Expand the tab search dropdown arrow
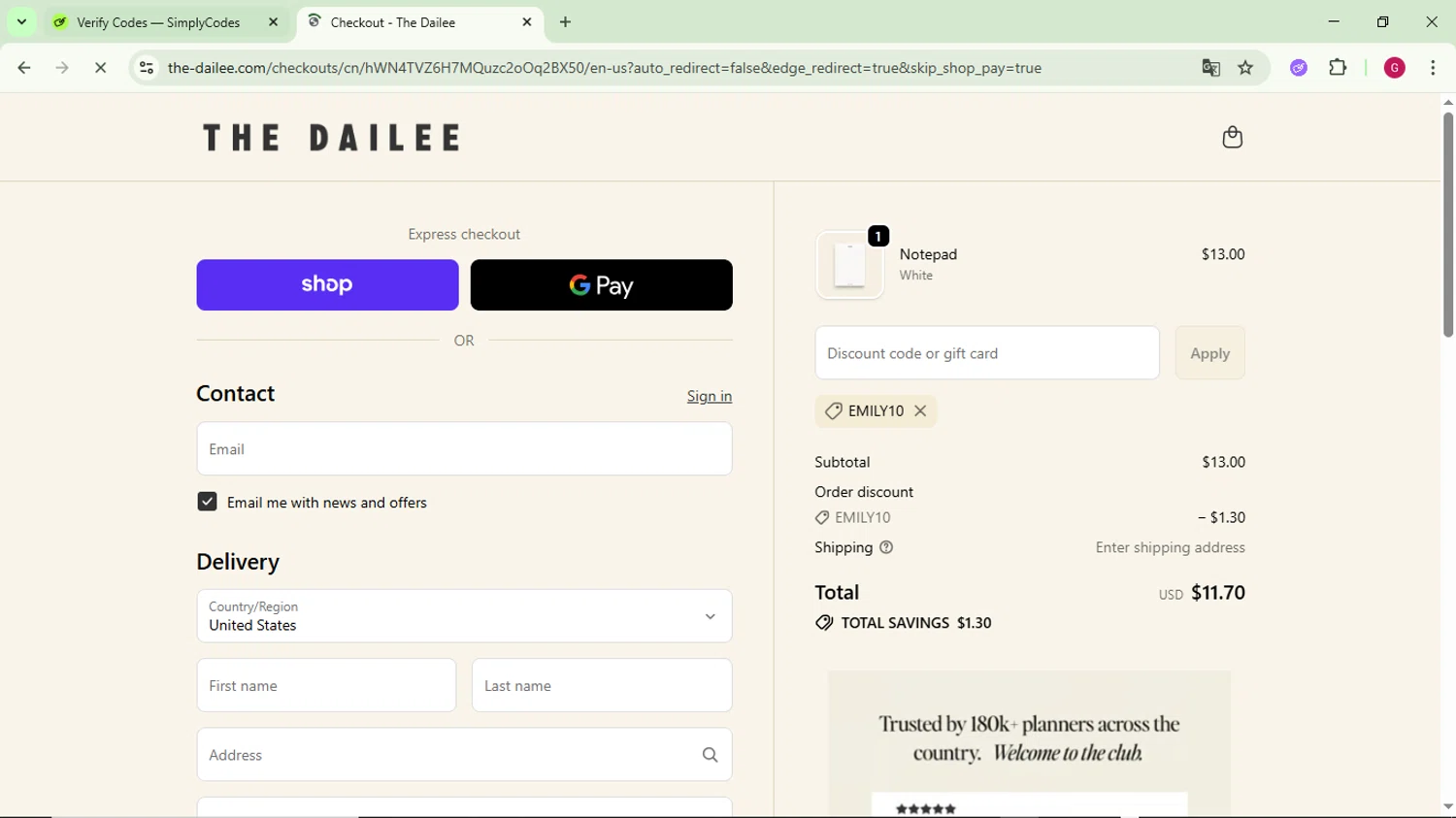 (21, 21)
